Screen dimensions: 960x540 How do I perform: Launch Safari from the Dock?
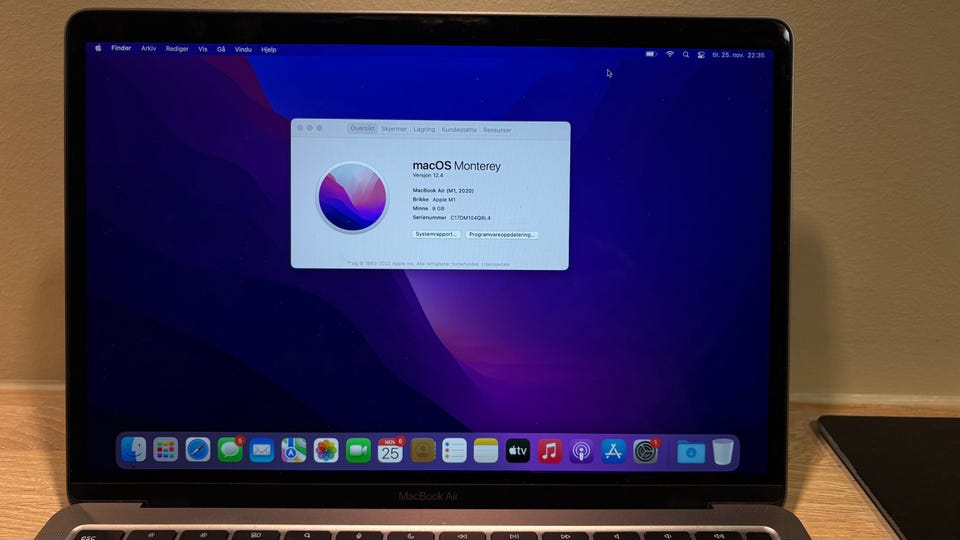coord(198,451)
